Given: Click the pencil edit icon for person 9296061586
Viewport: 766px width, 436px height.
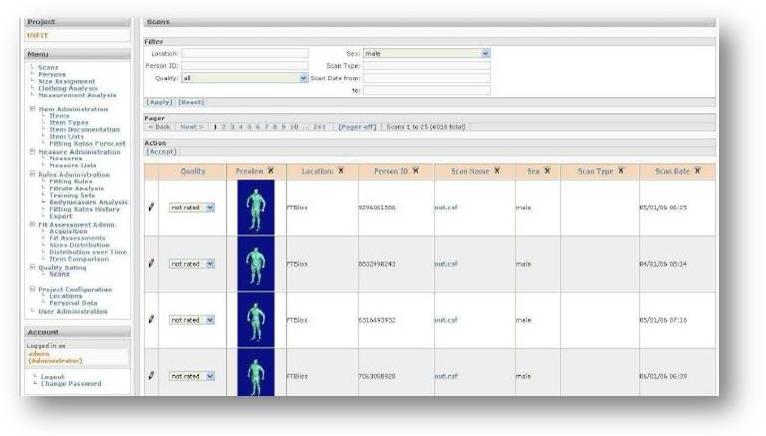Looking at the screenshot, I should pos(151,208).
